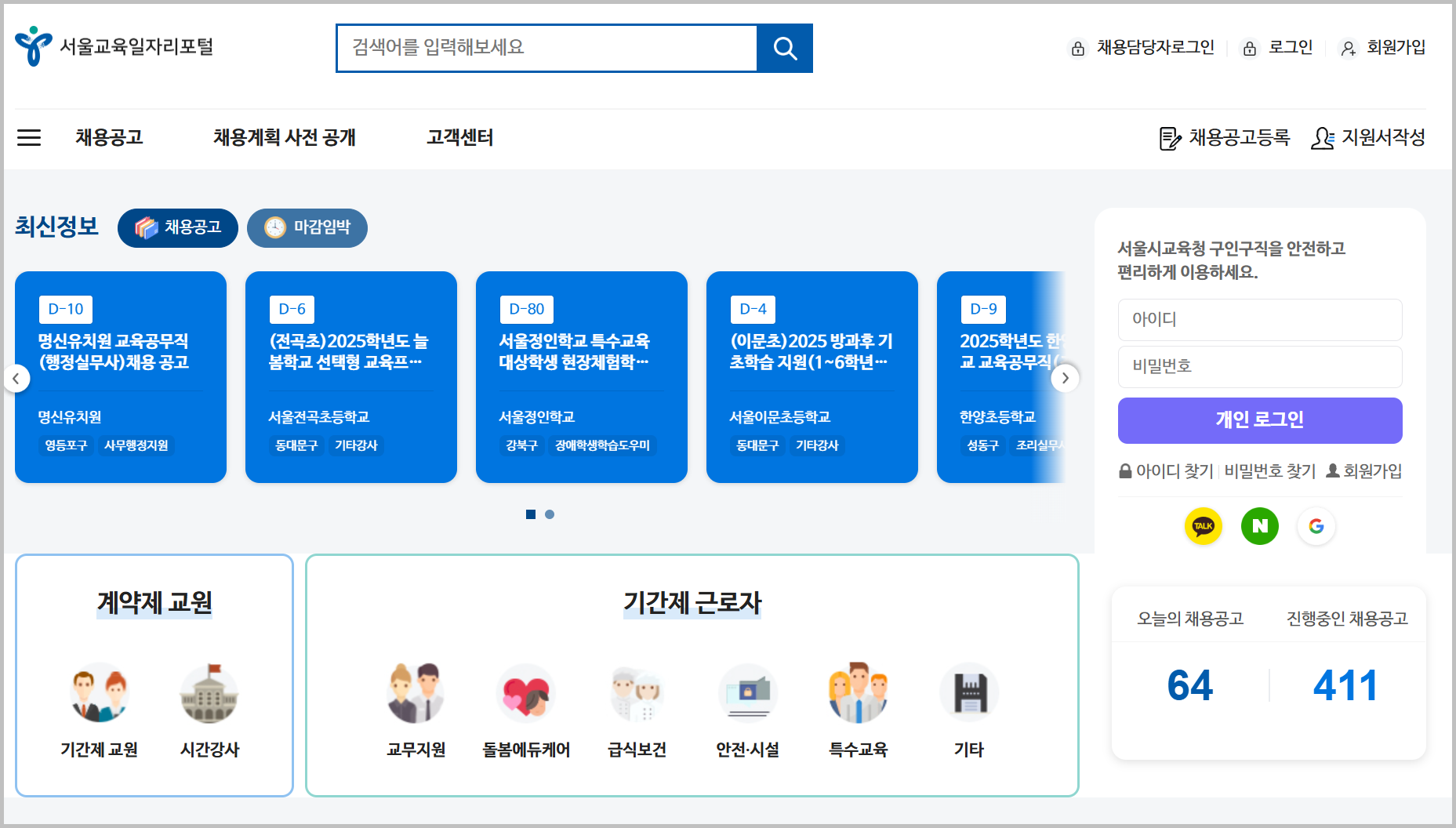Viewport: 1456px width, 828px height.
Task: Select the 안전·시설 category icon
Action: point(748,693)
